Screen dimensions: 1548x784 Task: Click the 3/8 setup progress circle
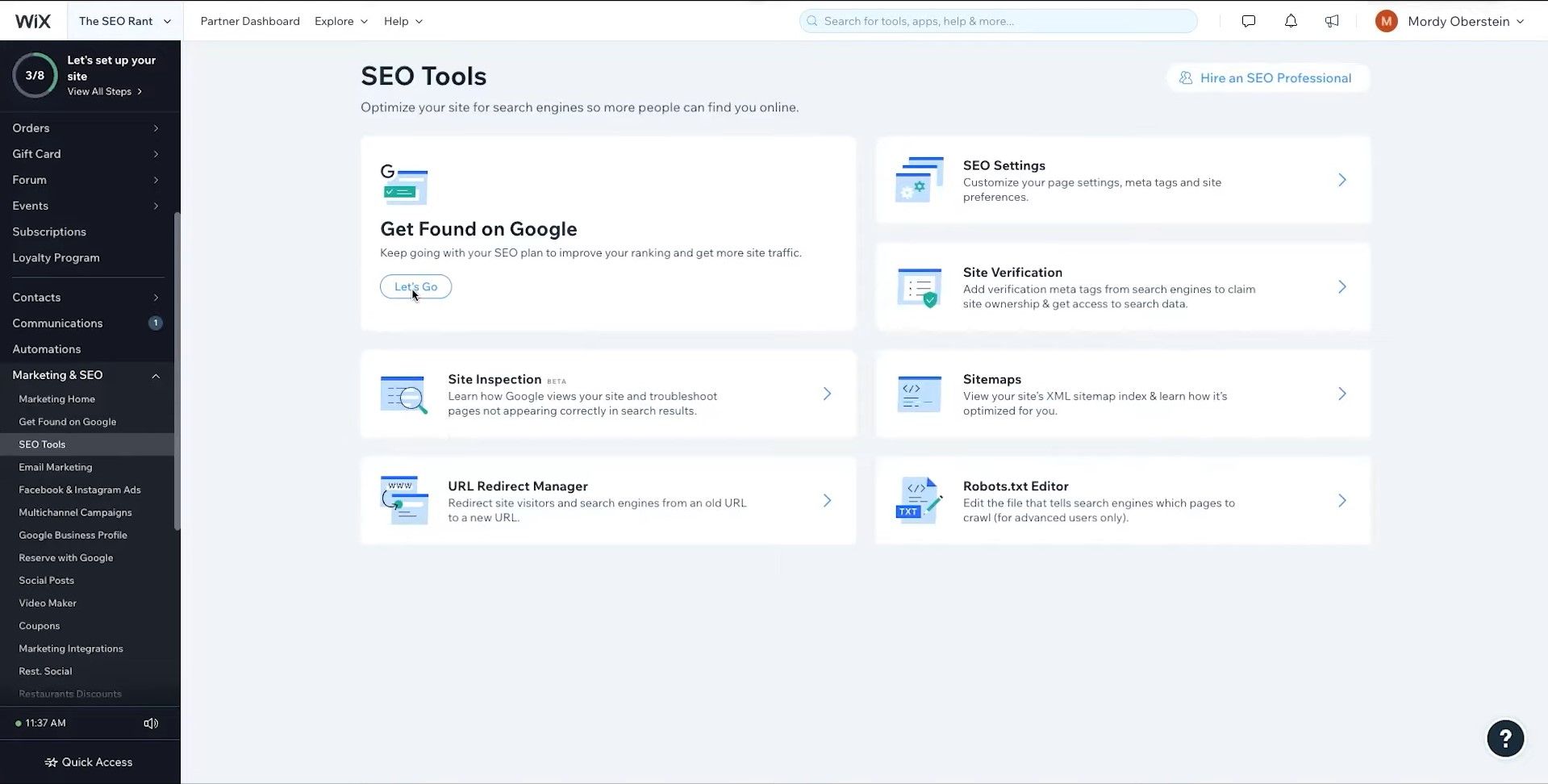[x=35, y=75]
